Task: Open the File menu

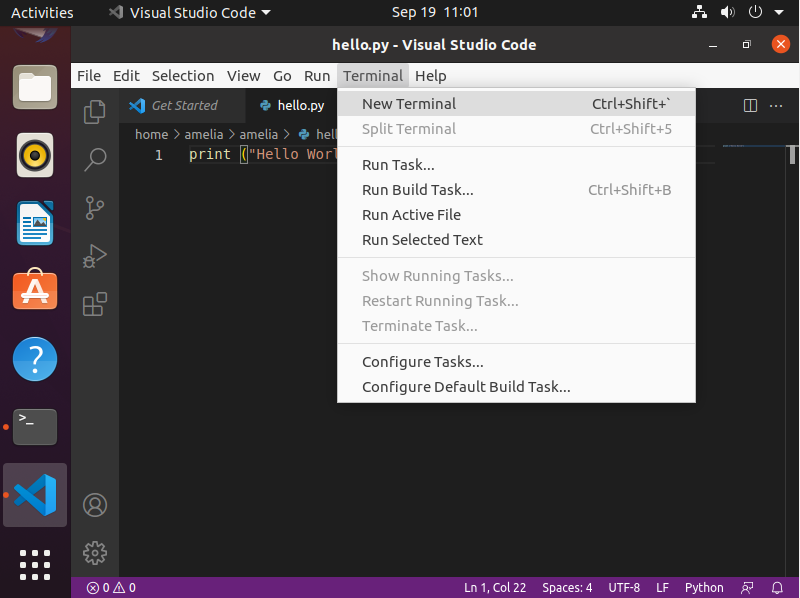Action: (89, 76)
